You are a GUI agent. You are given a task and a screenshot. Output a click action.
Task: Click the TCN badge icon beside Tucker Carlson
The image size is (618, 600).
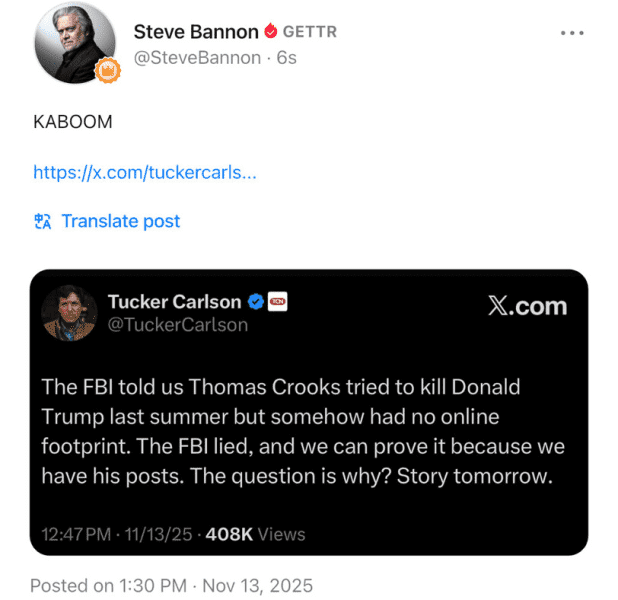point(279,302)
